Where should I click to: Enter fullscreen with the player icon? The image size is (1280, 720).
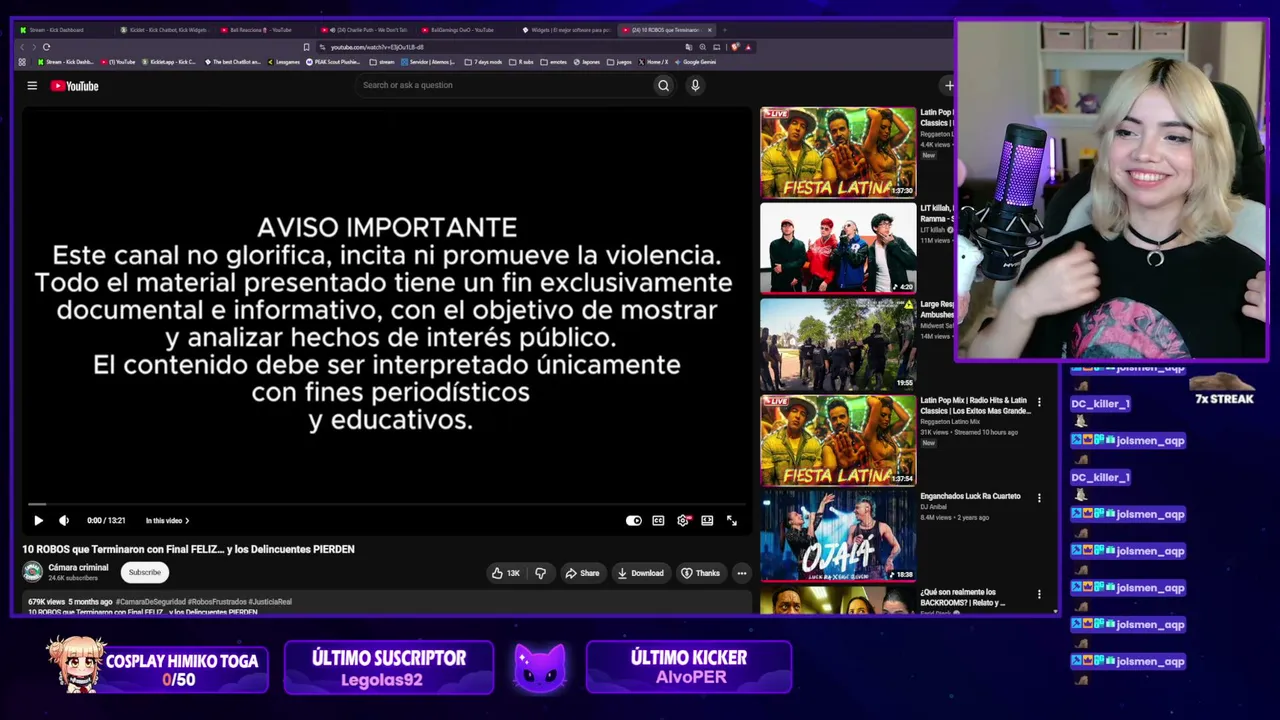[x=732, y=520]
